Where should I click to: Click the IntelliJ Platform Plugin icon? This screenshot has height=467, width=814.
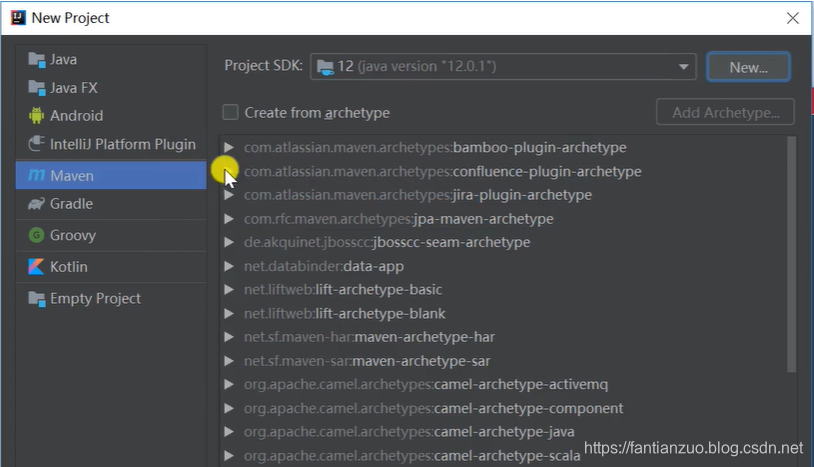tap(36, 144)
